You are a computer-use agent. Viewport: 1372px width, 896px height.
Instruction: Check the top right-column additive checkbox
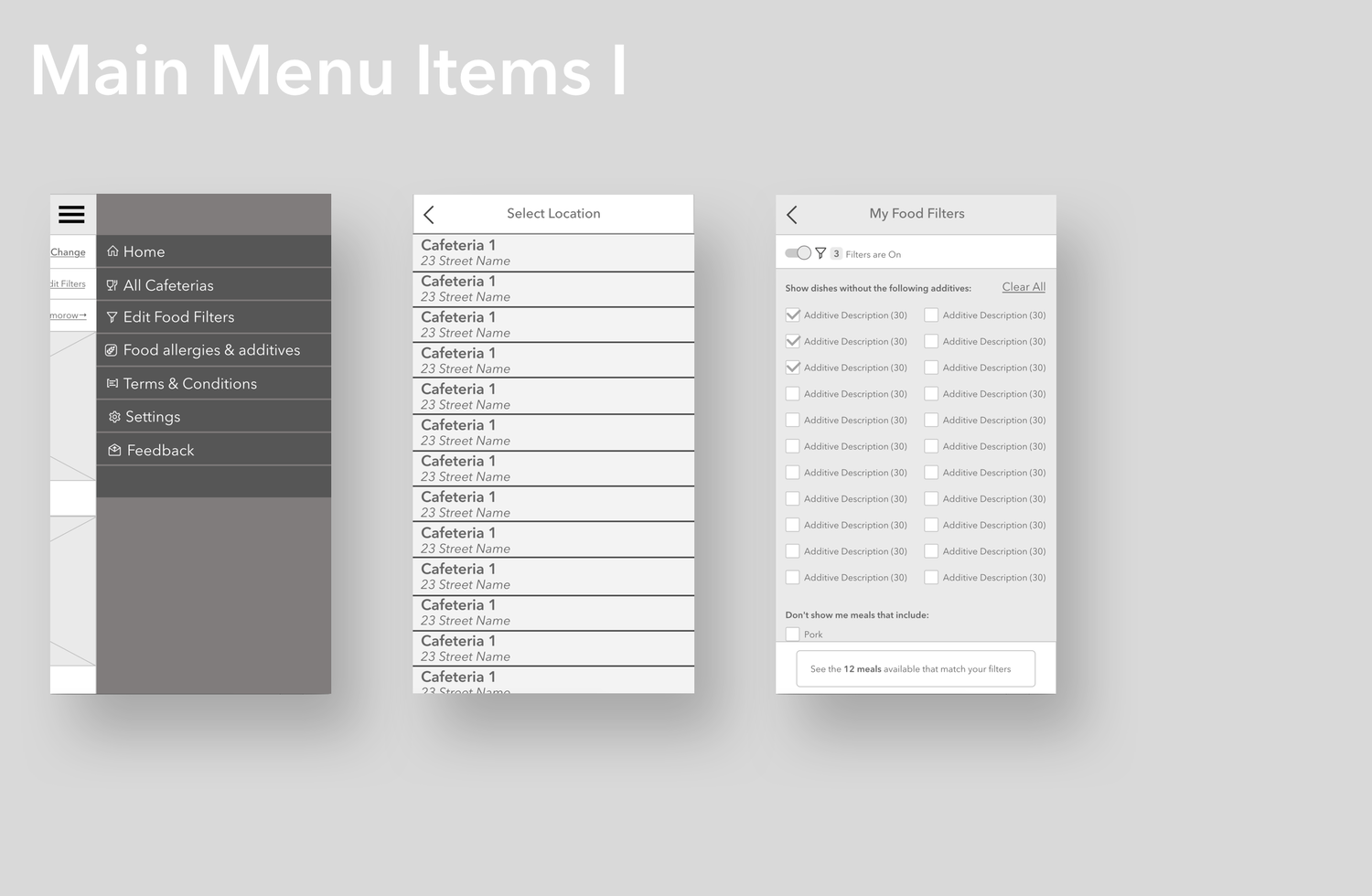point(931,315)
